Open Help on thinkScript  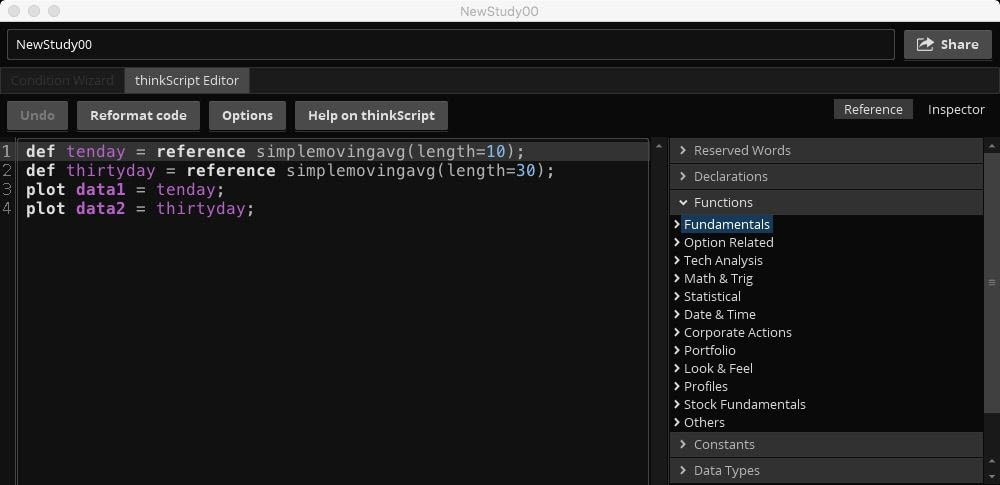click(x=371, y=116)
